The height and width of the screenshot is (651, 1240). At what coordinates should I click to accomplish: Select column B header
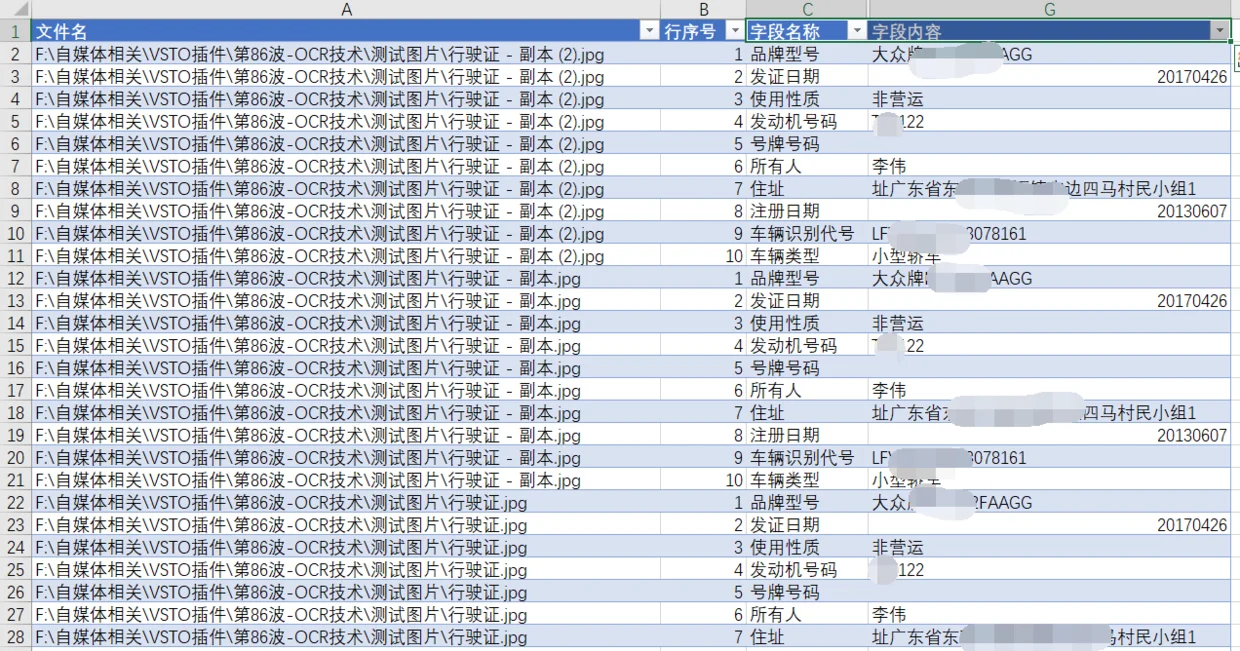703,9
